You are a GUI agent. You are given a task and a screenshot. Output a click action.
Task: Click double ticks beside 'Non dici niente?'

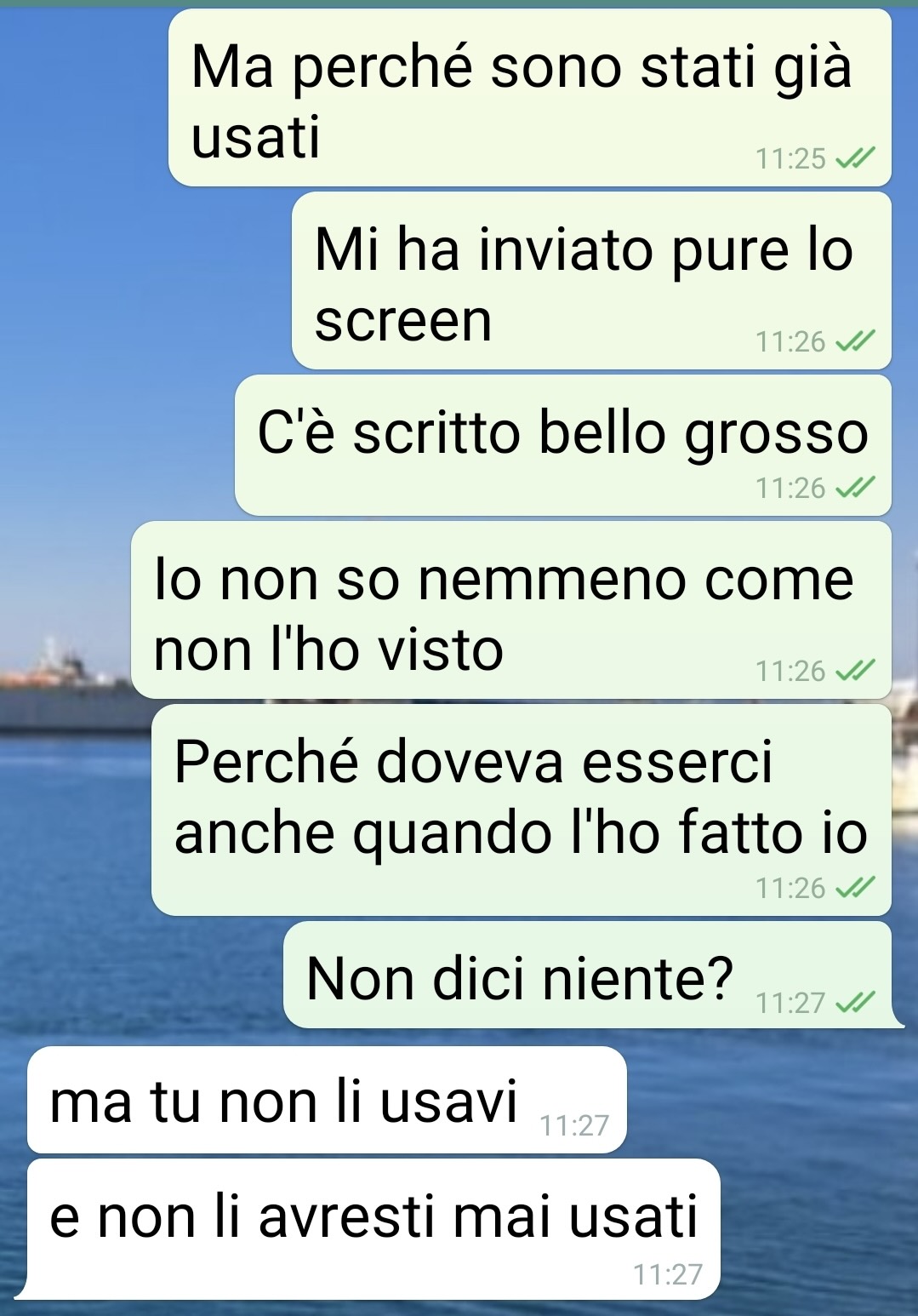pyautogui.click(x=855, y=1003)
